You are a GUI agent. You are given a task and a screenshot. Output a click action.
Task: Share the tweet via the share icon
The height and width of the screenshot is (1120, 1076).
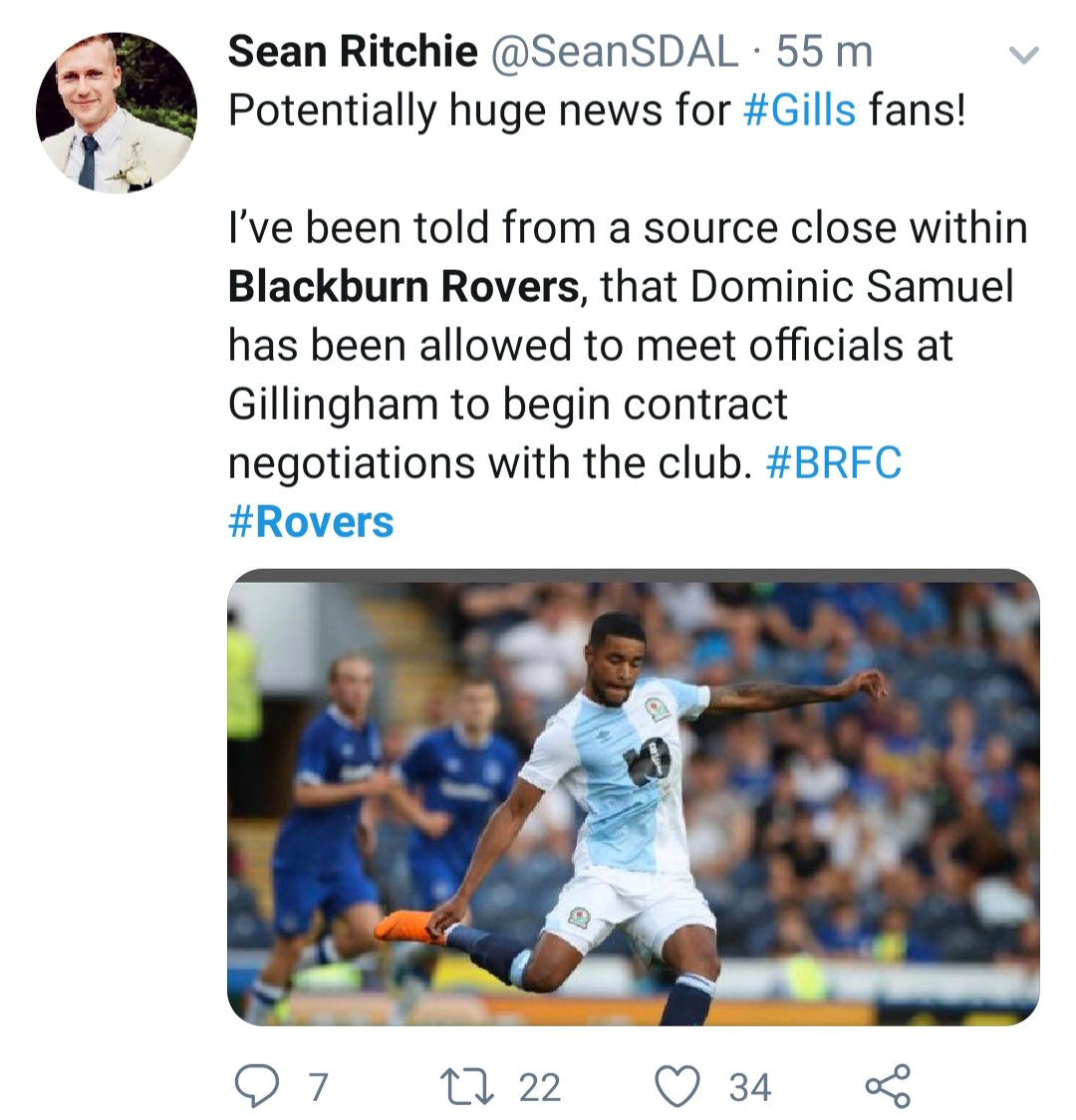(888, 1086)
